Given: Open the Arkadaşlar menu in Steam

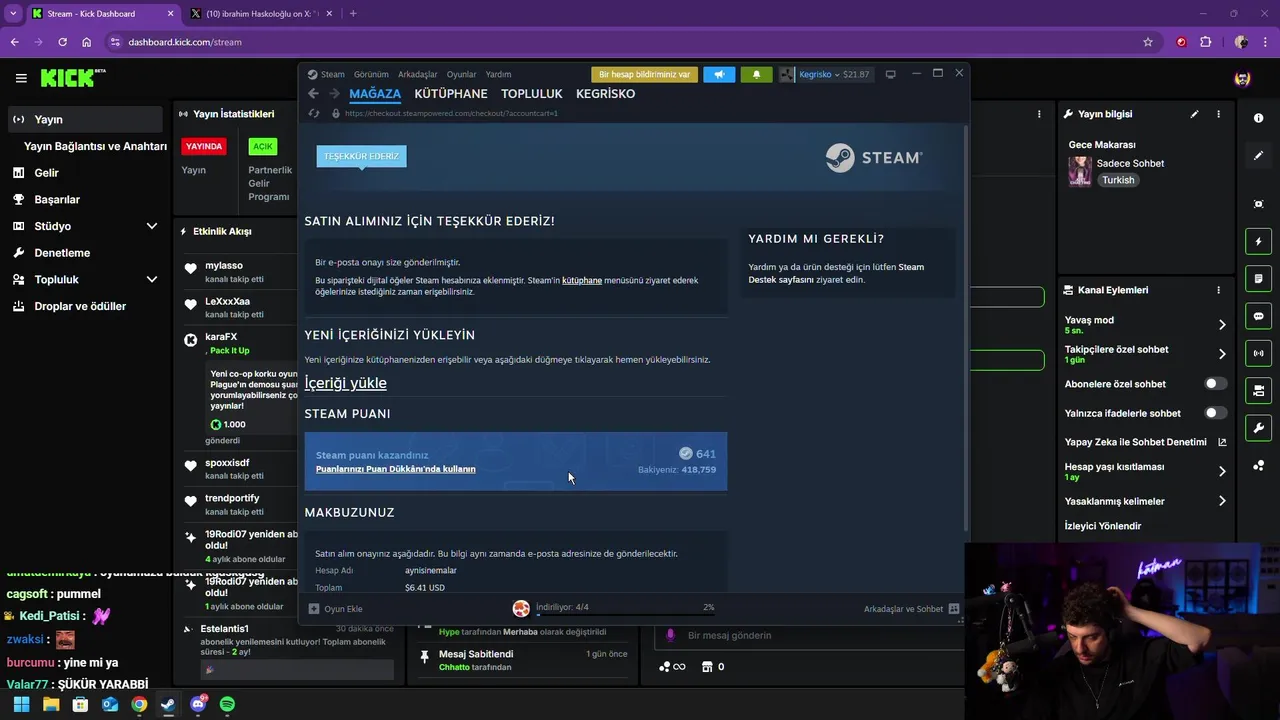Looking at the screenshot, I should tap(418, 74).
